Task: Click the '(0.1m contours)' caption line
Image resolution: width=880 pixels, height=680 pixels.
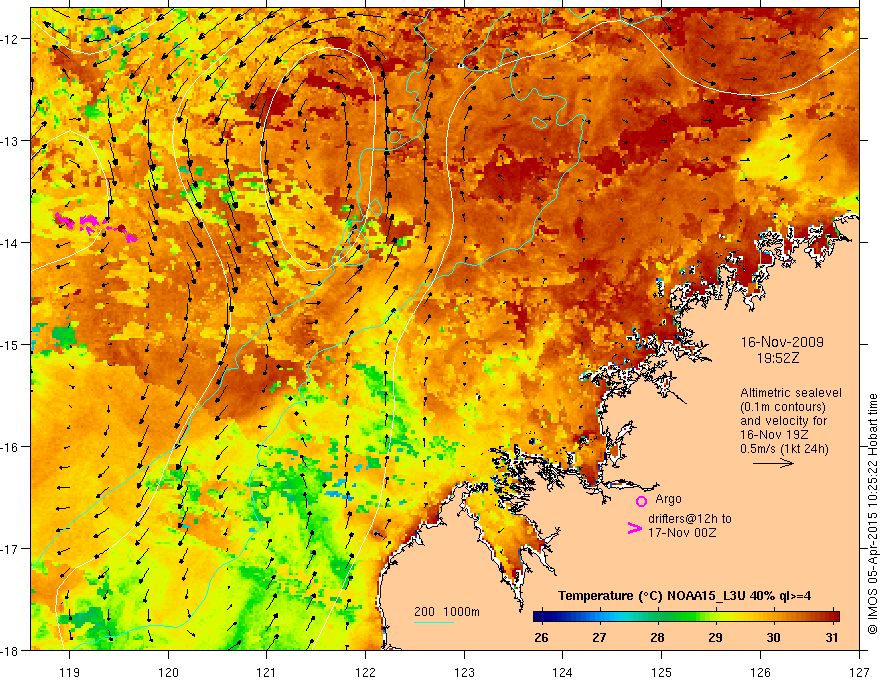Action: (783, 407)
